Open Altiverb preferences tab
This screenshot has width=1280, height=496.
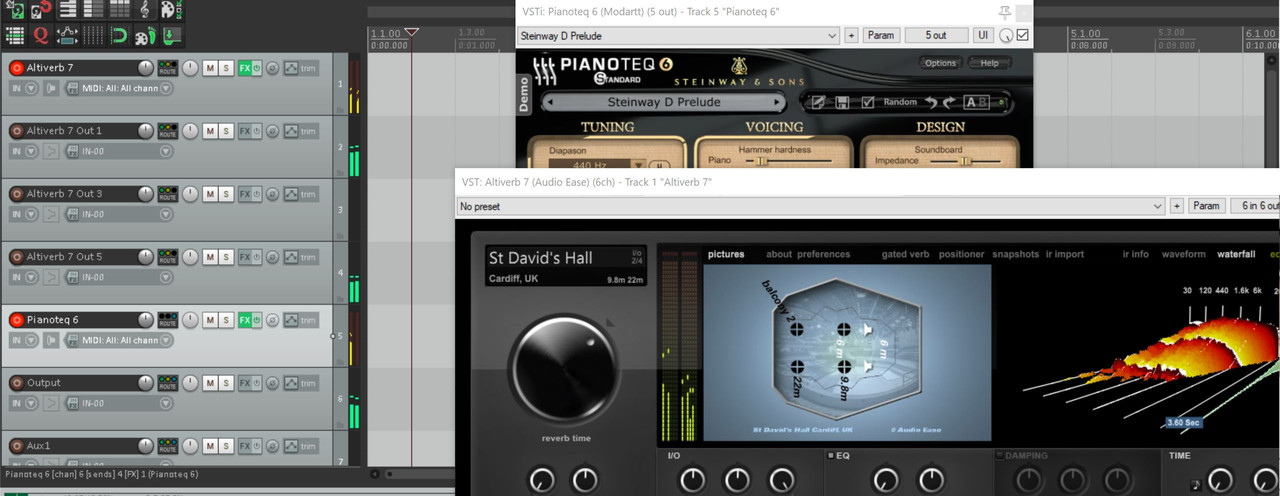(823, 254)
